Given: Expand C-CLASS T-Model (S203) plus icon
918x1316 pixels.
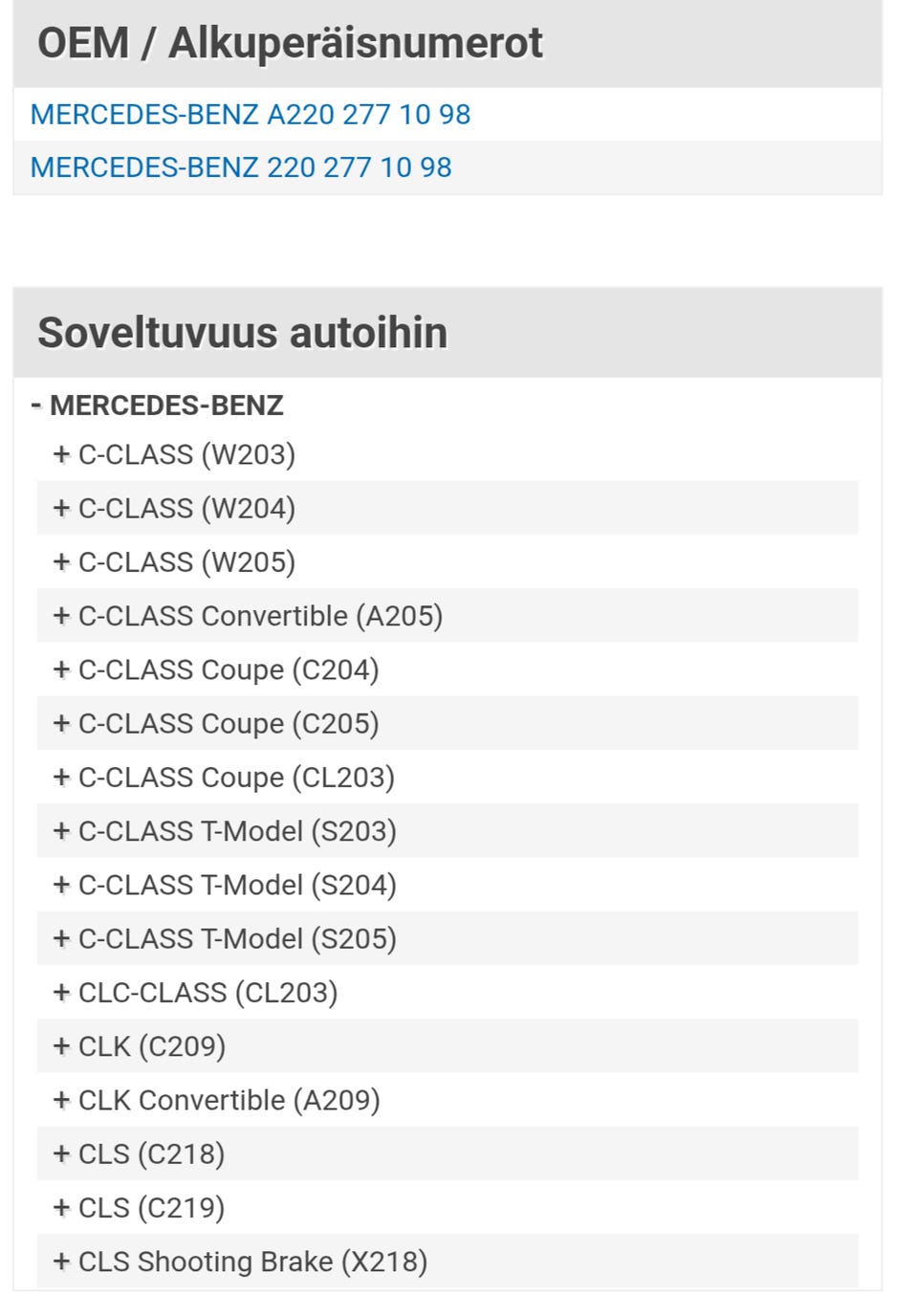Looking at the screenshot, I should pyautogui.click(x=62, y=830).
